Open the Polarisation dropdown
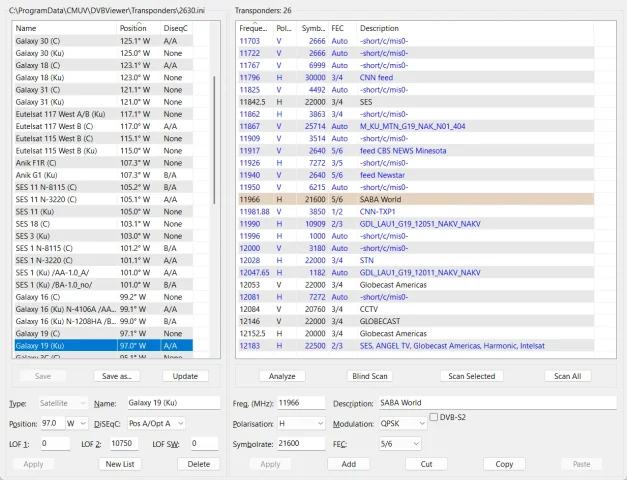Image resolution: width=627 pixels, height=480 pixels. (301, 423)
